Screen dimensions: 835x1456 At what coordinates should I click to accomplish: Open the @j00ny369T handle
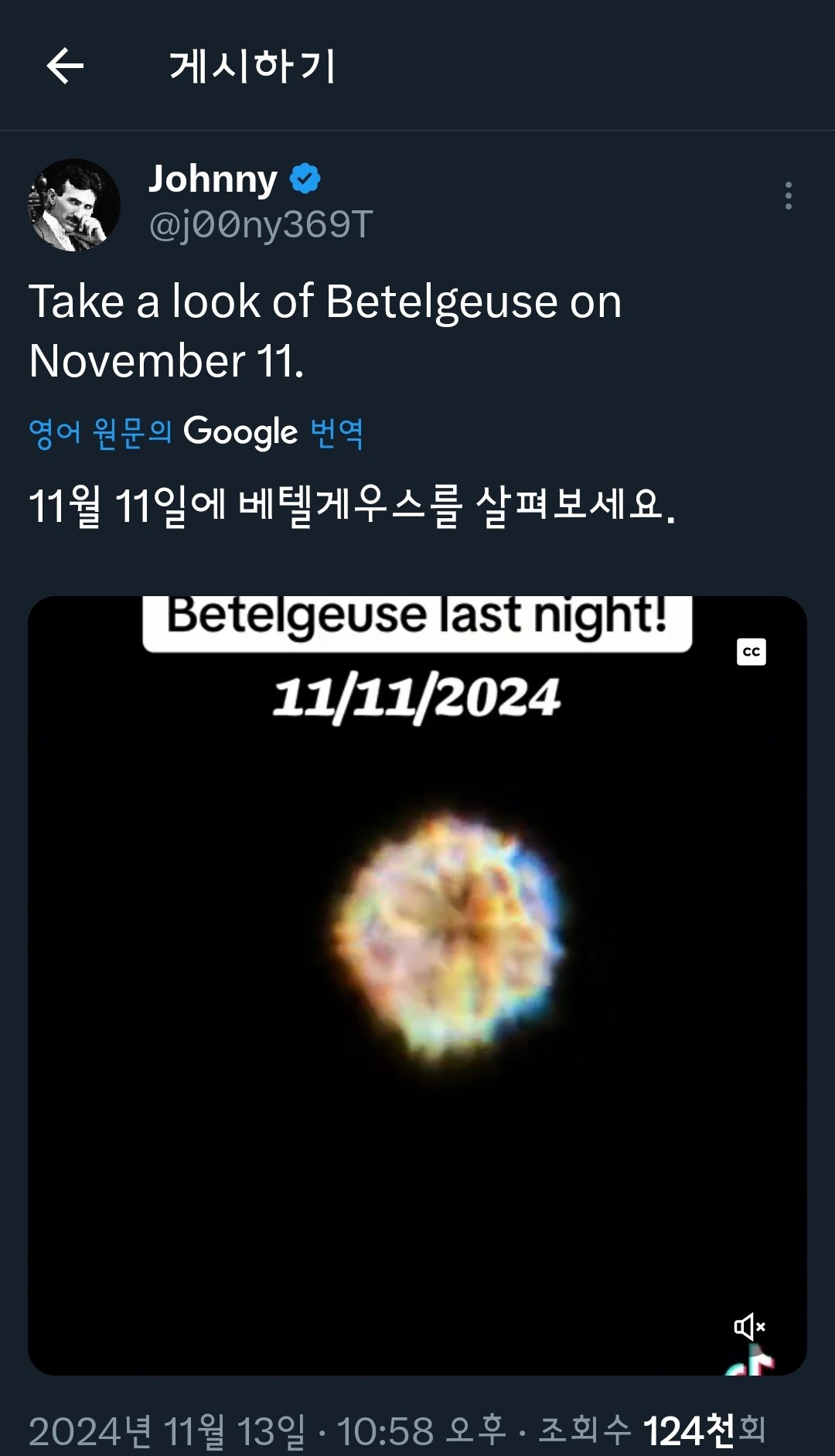(x=261, y=225)
